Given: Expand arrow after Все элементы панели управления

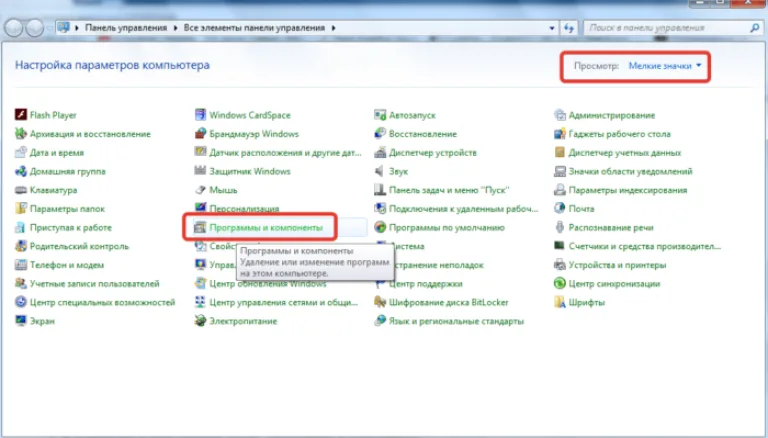Looking at the screenshot, I should [334, 28].
